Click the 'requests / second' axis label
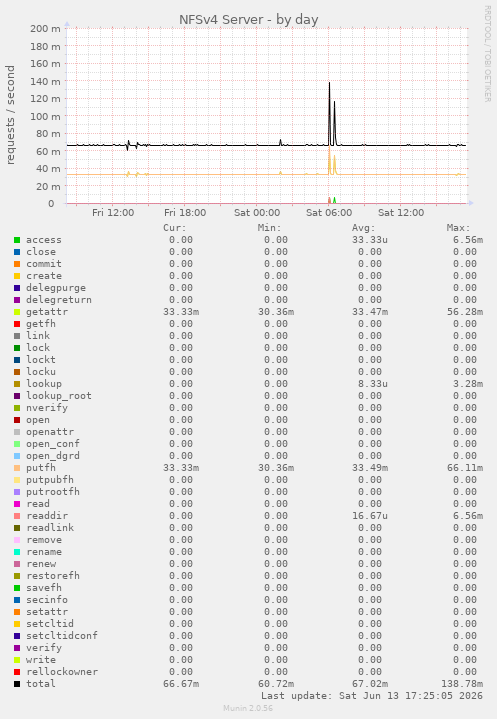 10,115
